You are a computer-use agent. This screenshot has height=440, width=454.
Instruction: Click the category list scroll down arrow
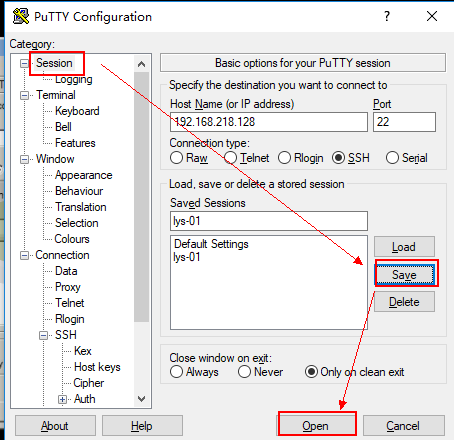(x=141, y=399)
